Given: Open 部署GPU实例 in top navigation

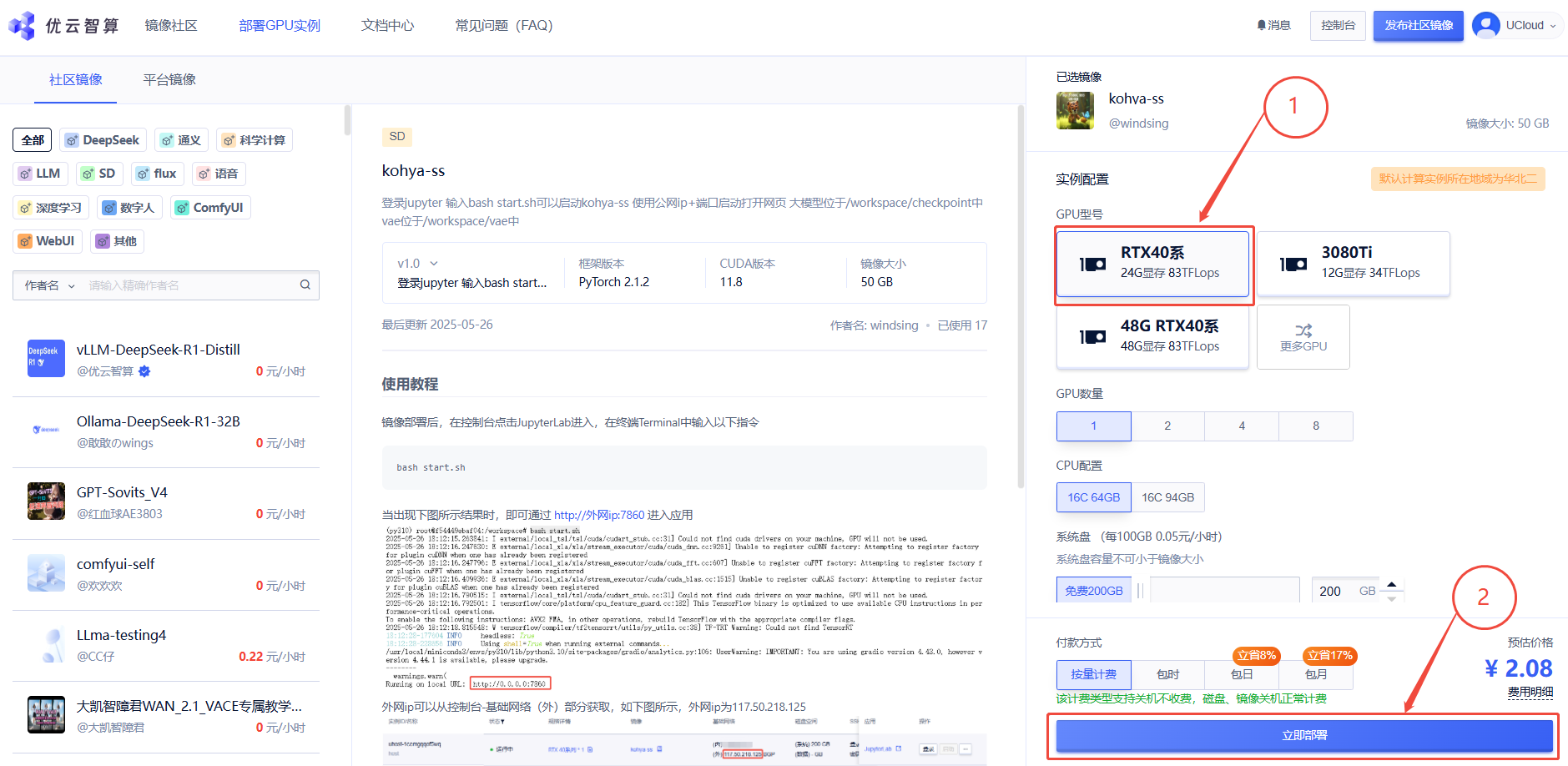Looking at the screenshot, I should 280,26.
